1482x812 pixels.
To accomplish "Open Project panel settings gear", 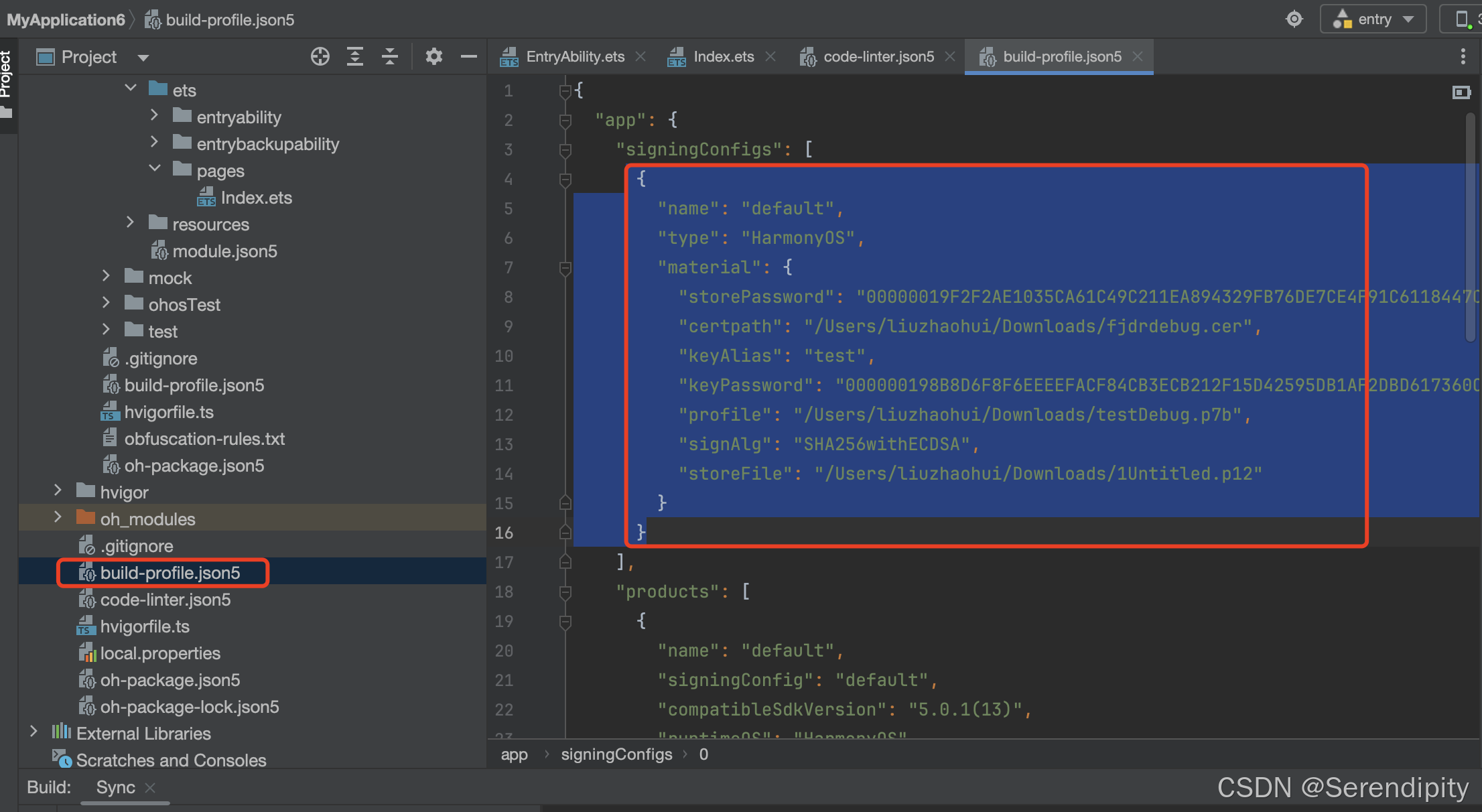I will coord(434,57).
